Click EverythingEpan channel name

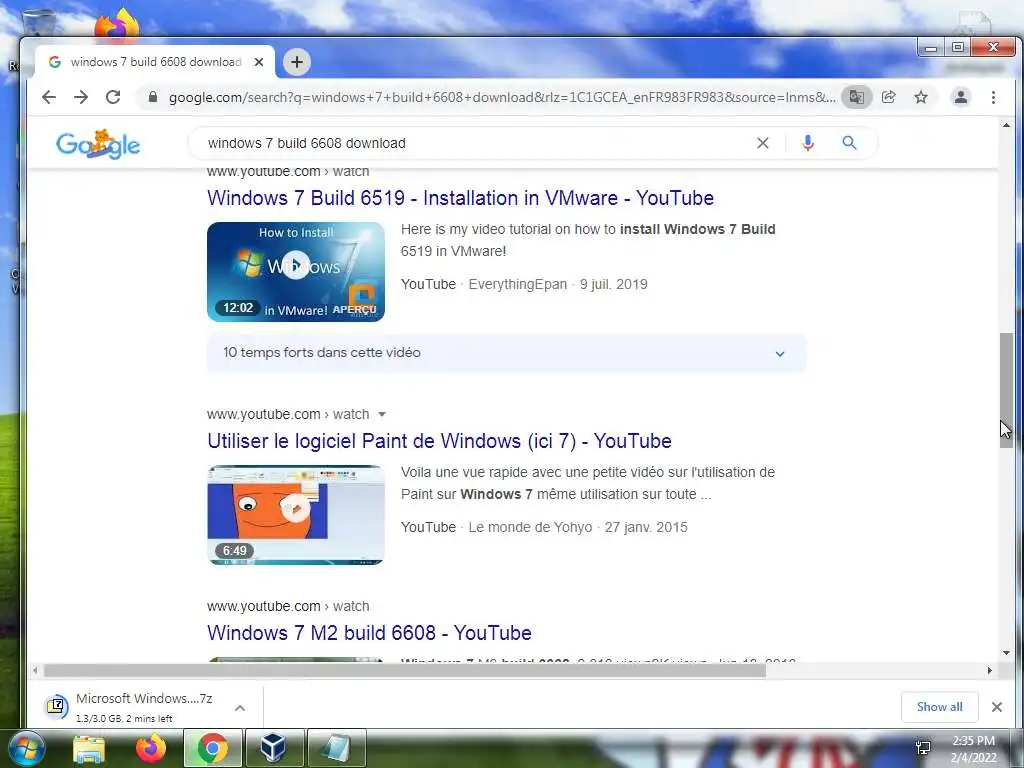click(x=517, y=284)
